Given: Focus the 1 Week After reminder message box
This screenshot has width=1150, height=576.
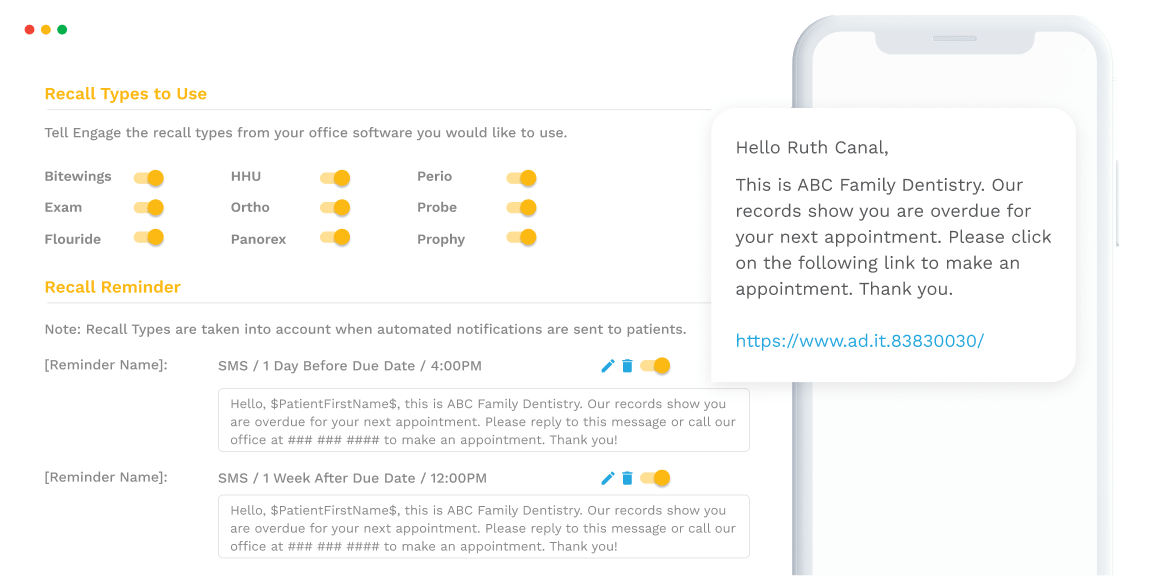Looking at the screenshot, I should coord(483,527).
